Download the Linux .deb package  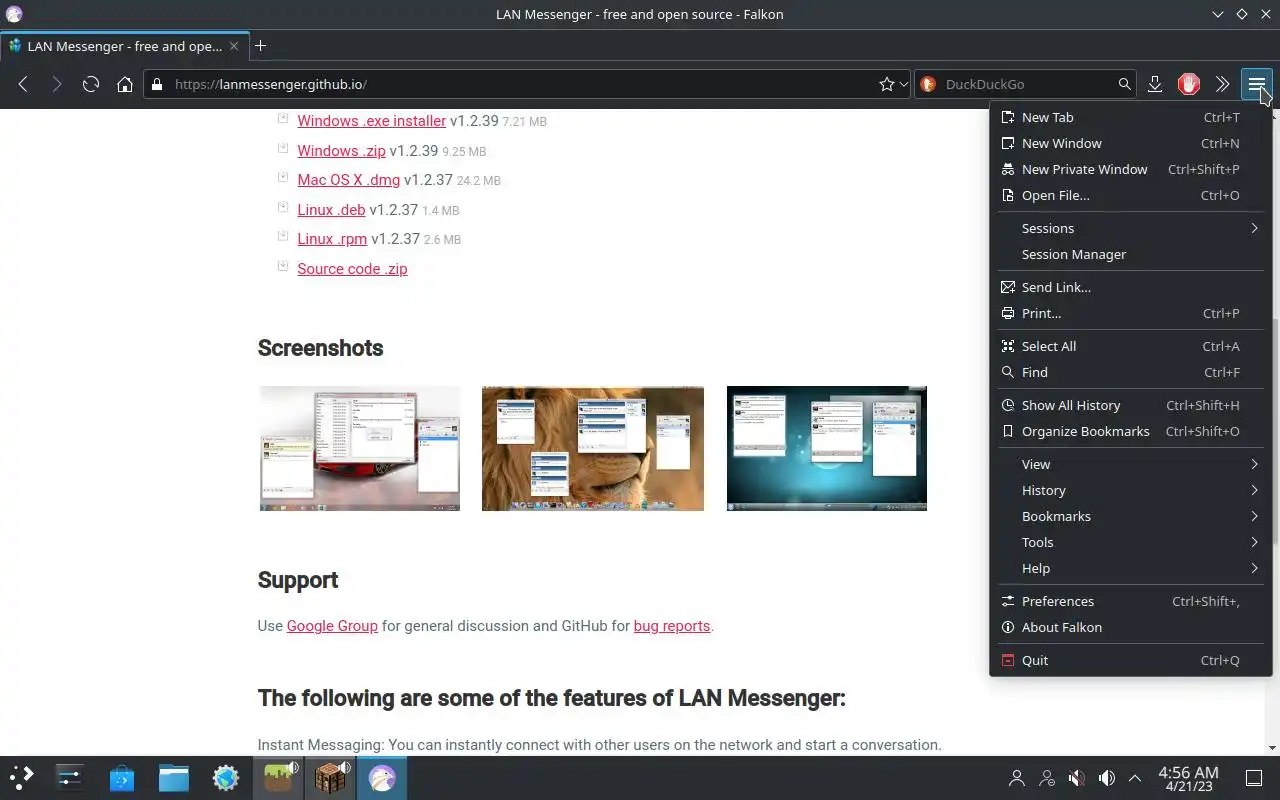[331, 210]
